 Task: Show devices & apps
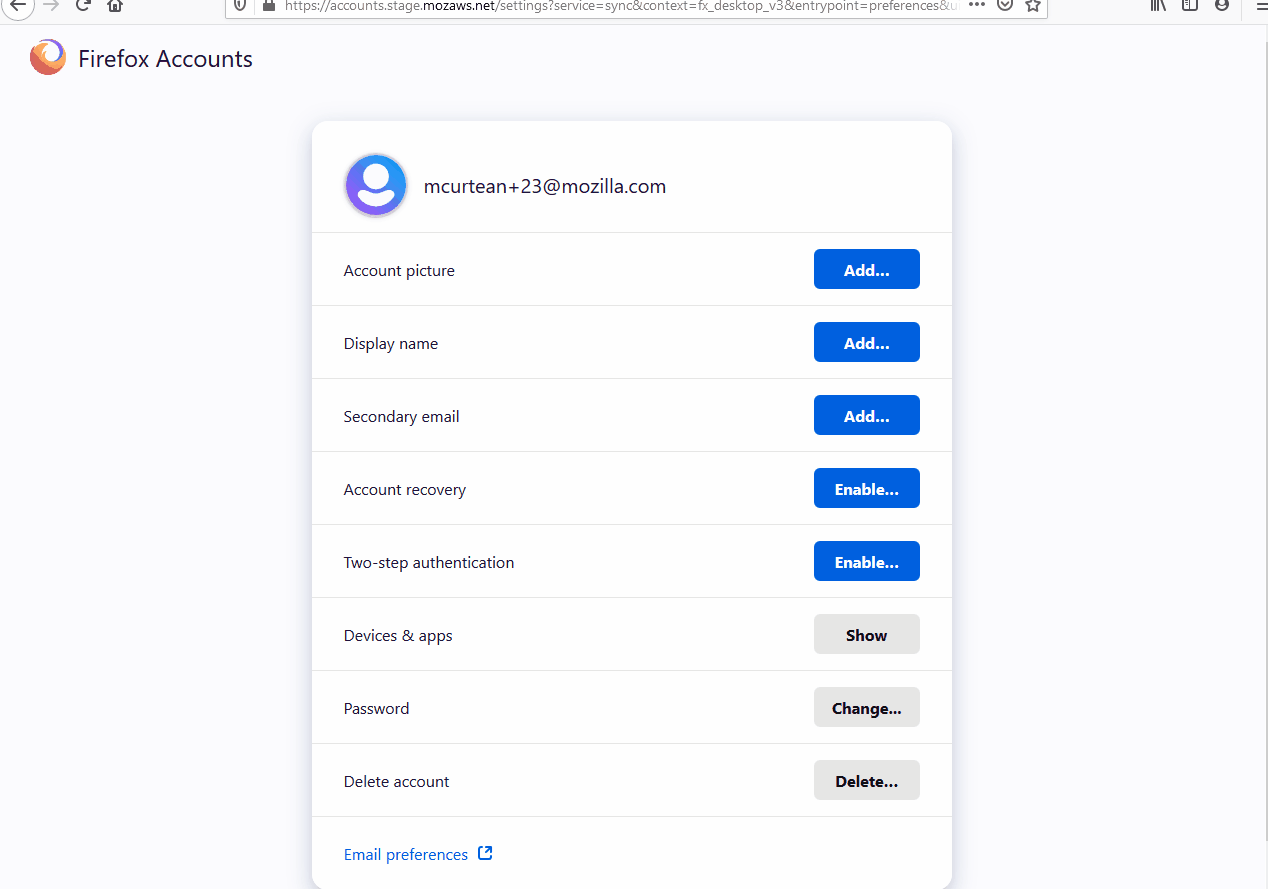click(x=867, y=635)
